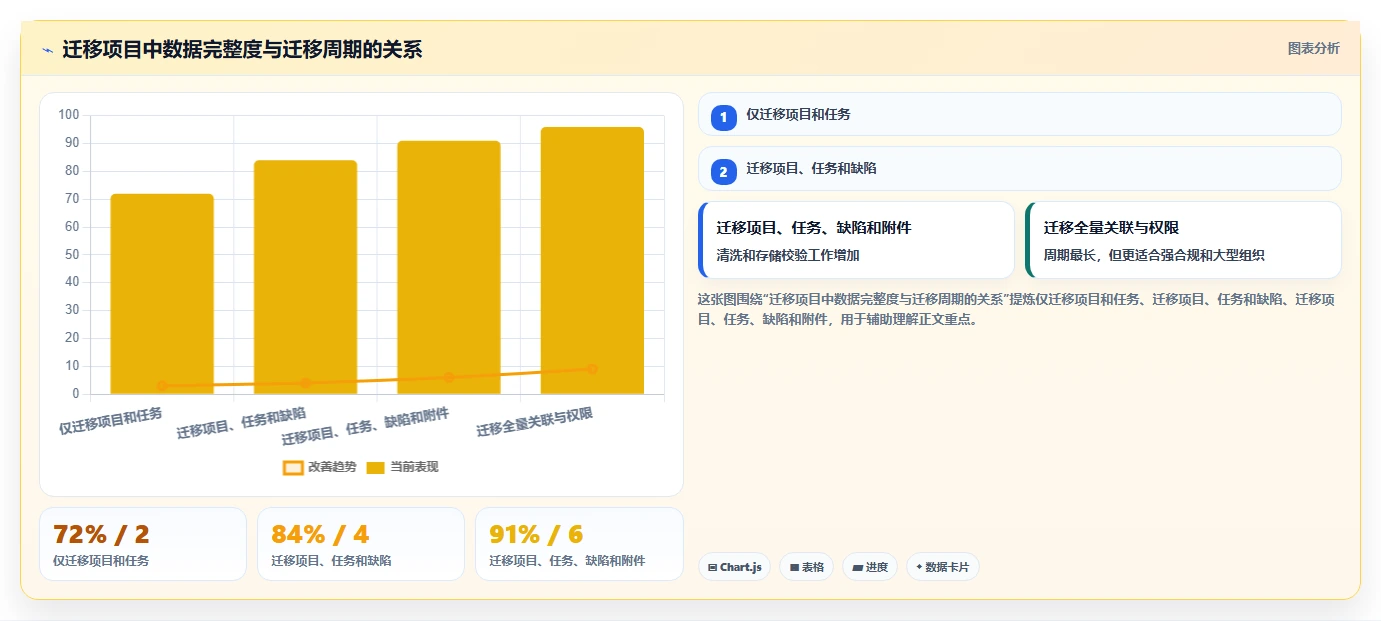Click the numbered badge 2 icon
Viewport: 1381px width, 621px height.
tap(723, 171)
